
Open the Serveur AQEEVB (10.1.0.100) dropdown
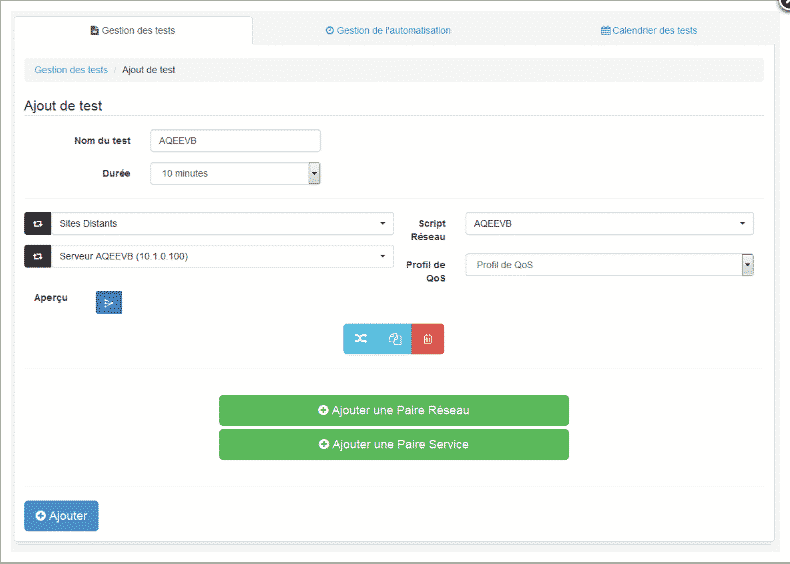click(220, 256)
